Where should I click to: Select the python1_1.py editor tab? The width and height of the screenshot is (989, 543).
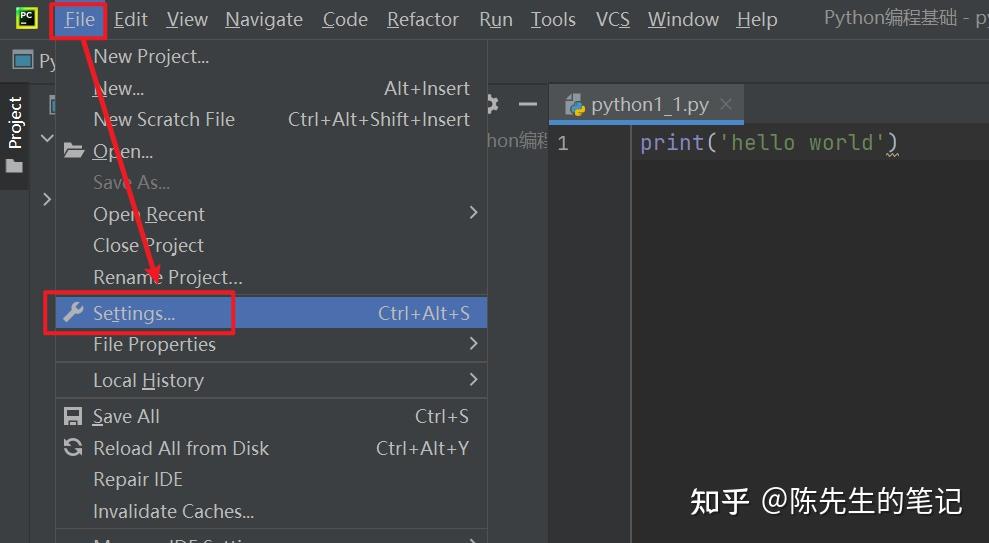pos(649,105)
